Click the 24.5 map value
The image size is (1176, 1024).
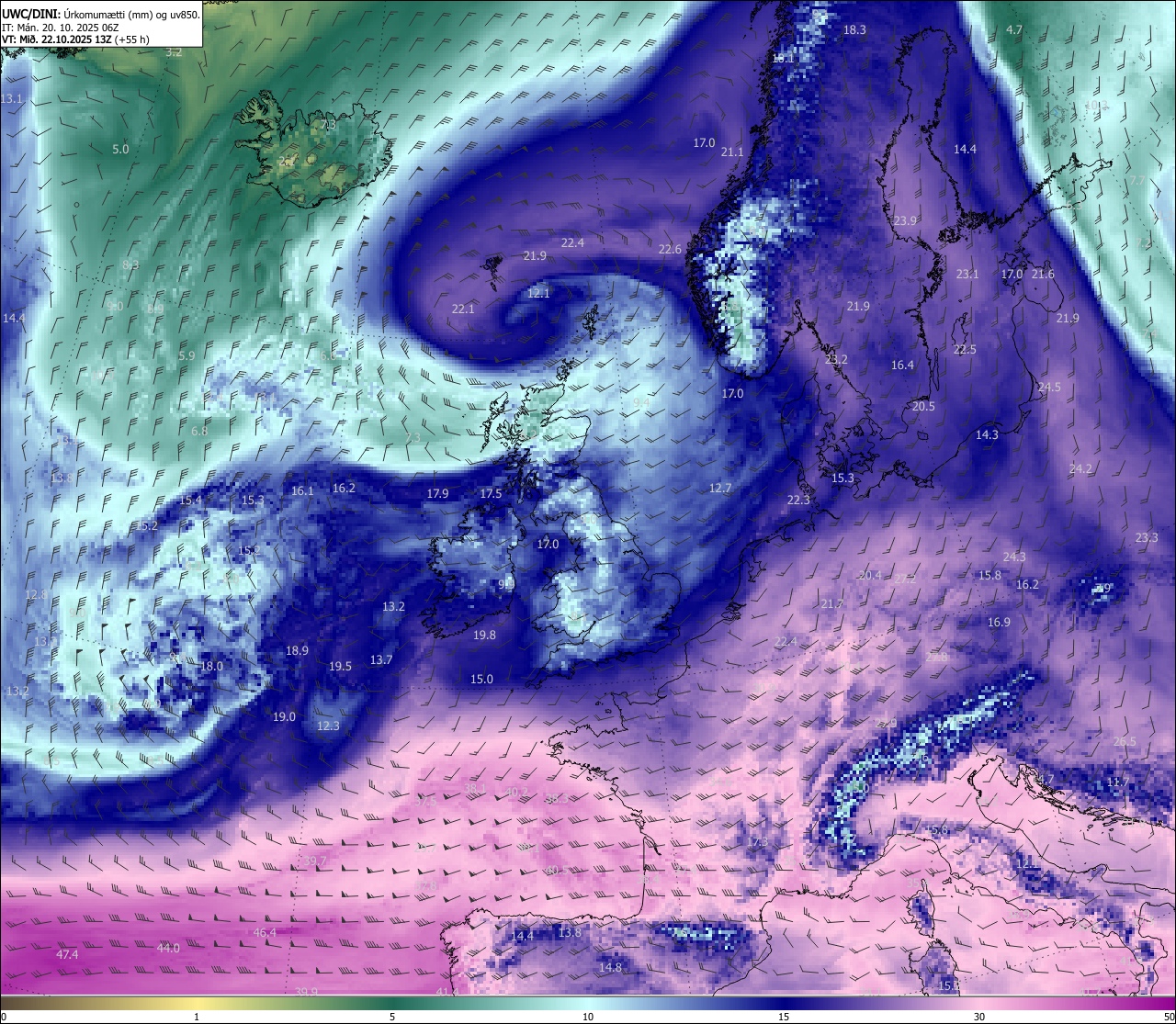tap(1049, 388)
